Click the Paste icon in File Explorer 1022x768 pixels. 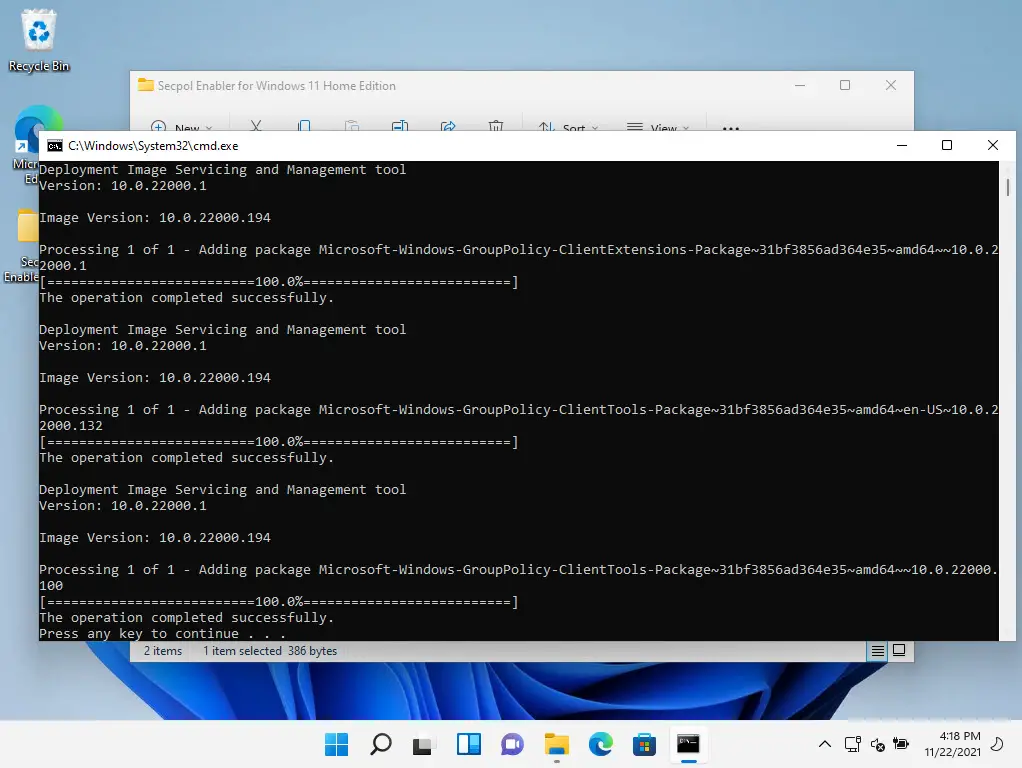pos(352,125)
